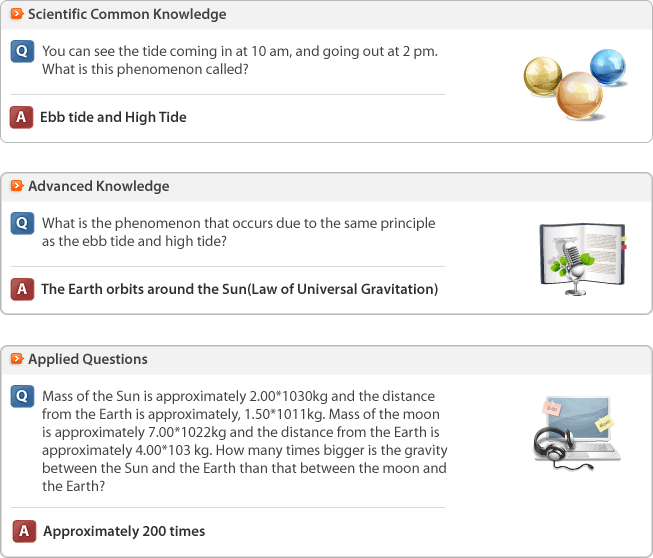Click the blue Q icon in Advanced Knowledge
This screenshot has width=653, height=558.
point(22,223)
